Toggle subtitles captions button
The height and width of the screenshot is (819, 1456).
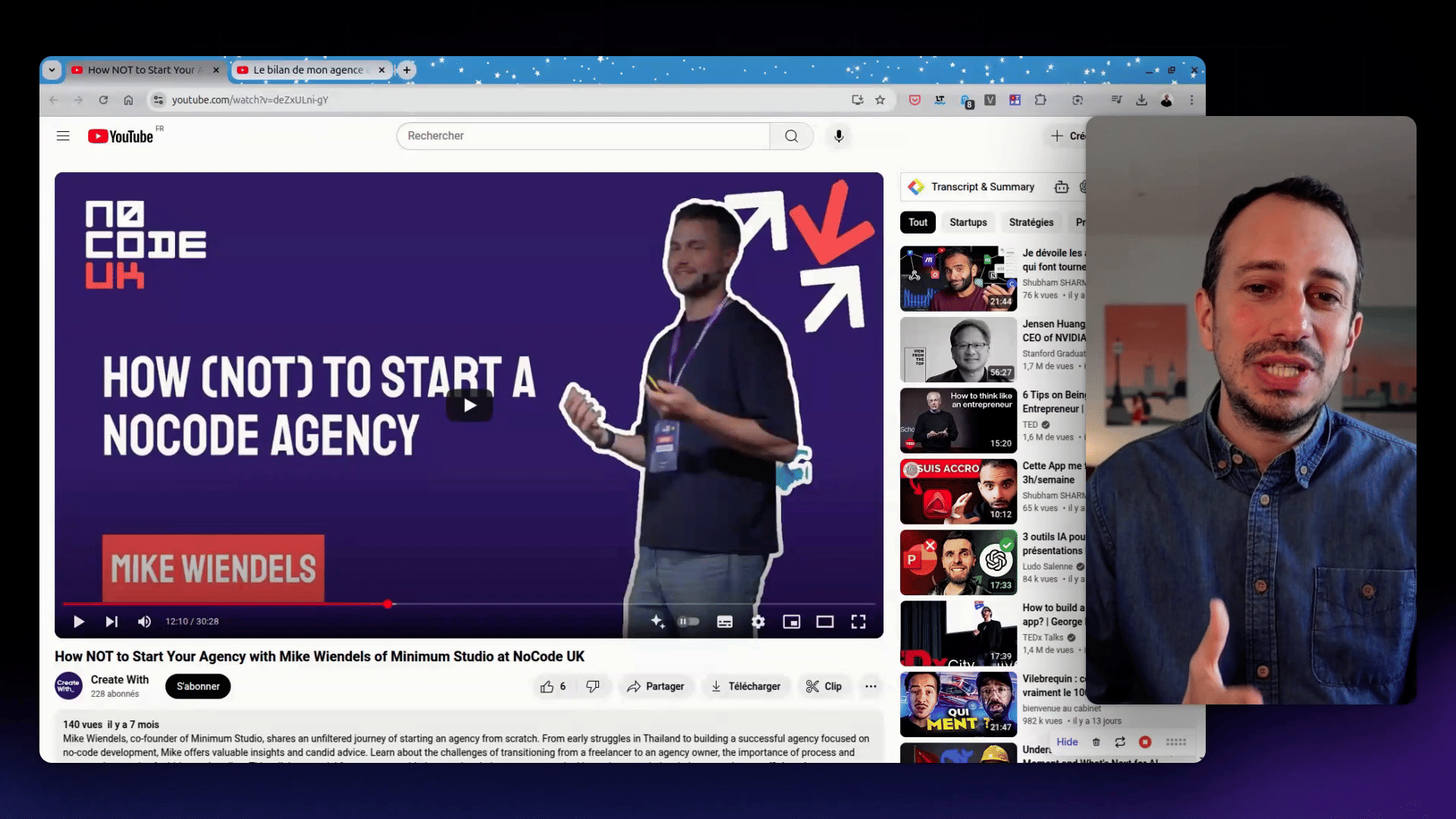[x=725, y=622]
